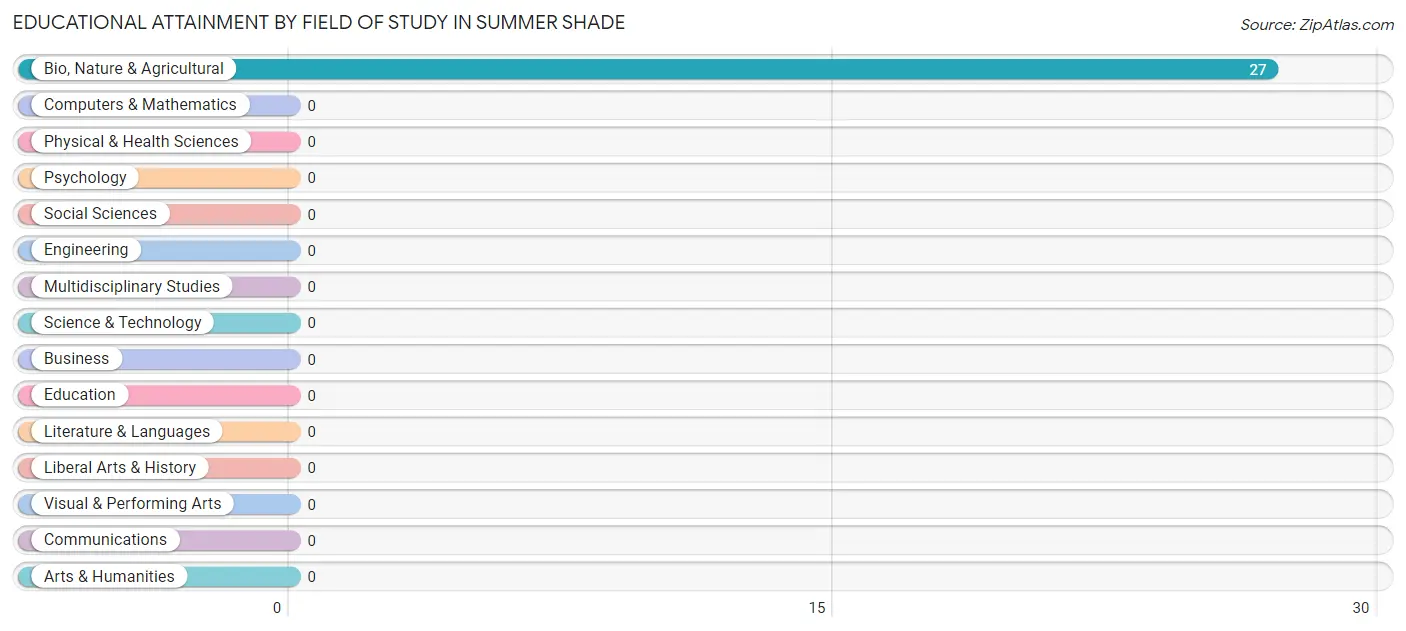Click the Visual & Performing Arts label
This screenshot has width=1406, height=631.
[x=133, y=504]
